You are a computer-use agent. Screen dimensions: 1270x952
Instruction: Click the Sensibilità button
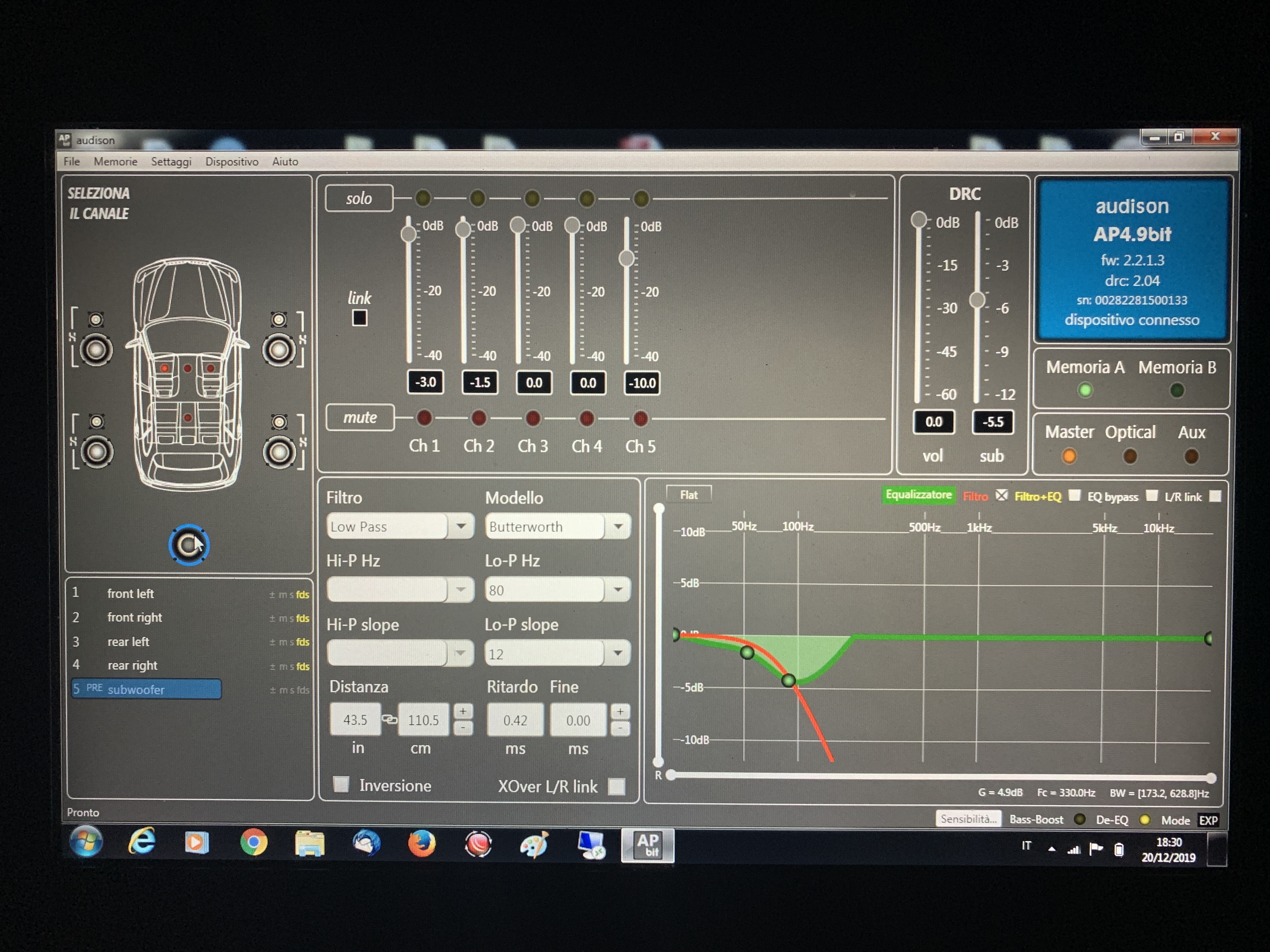coord(968,818)
